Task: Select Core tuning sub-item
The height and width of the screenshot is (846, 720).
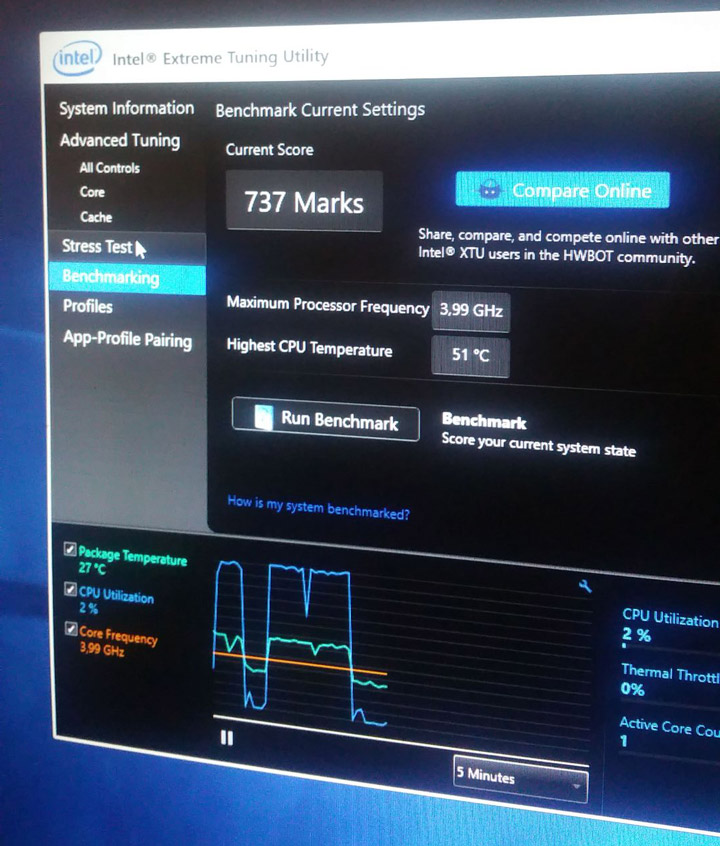Action: pos(92,192)
